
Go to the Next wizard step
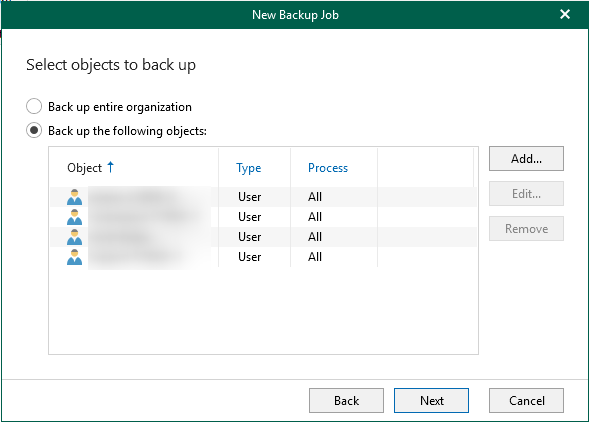pos(431,401)
